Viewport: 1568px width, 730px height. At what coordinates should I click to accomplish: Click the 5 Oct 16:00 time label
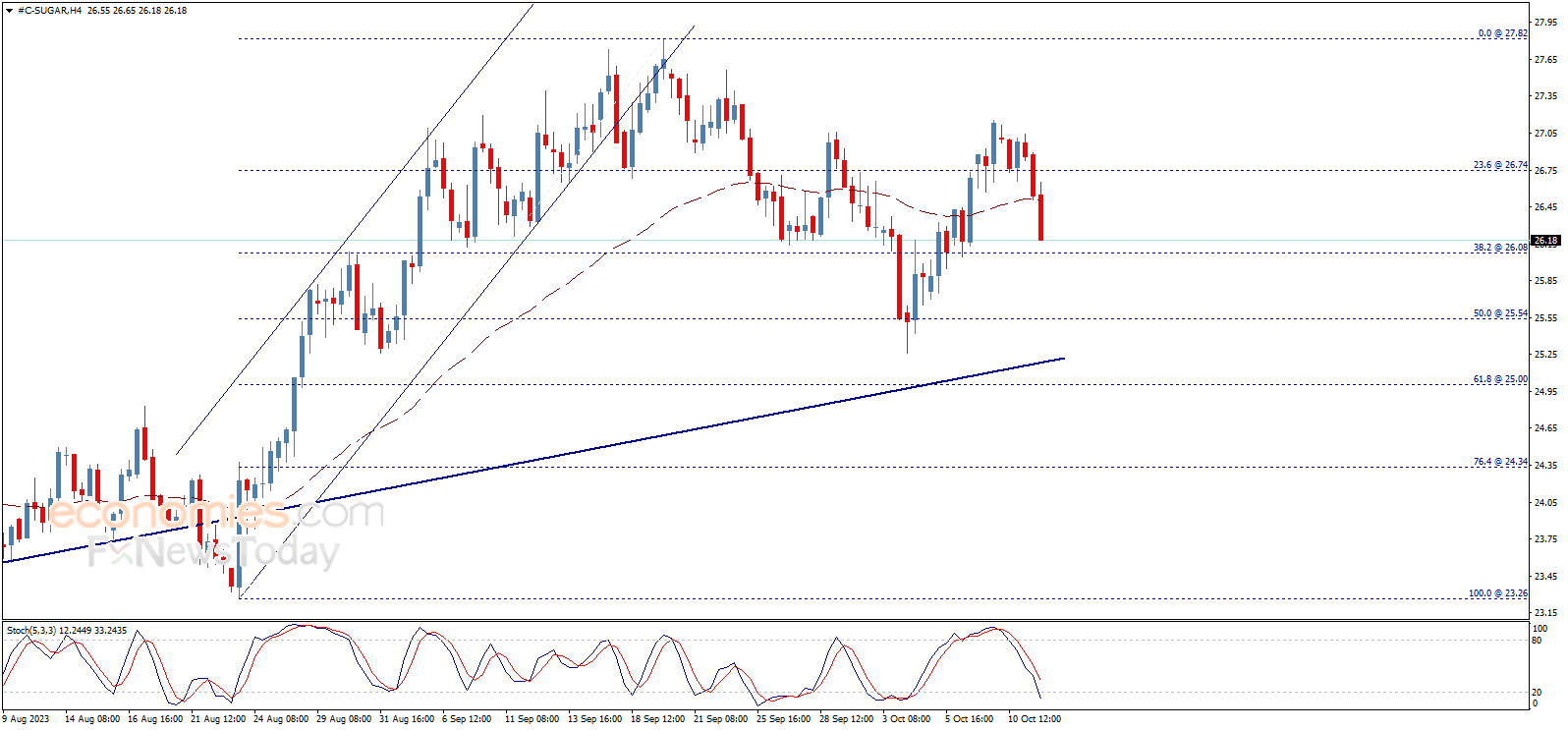pyautogui.click(x=969, y=719)
